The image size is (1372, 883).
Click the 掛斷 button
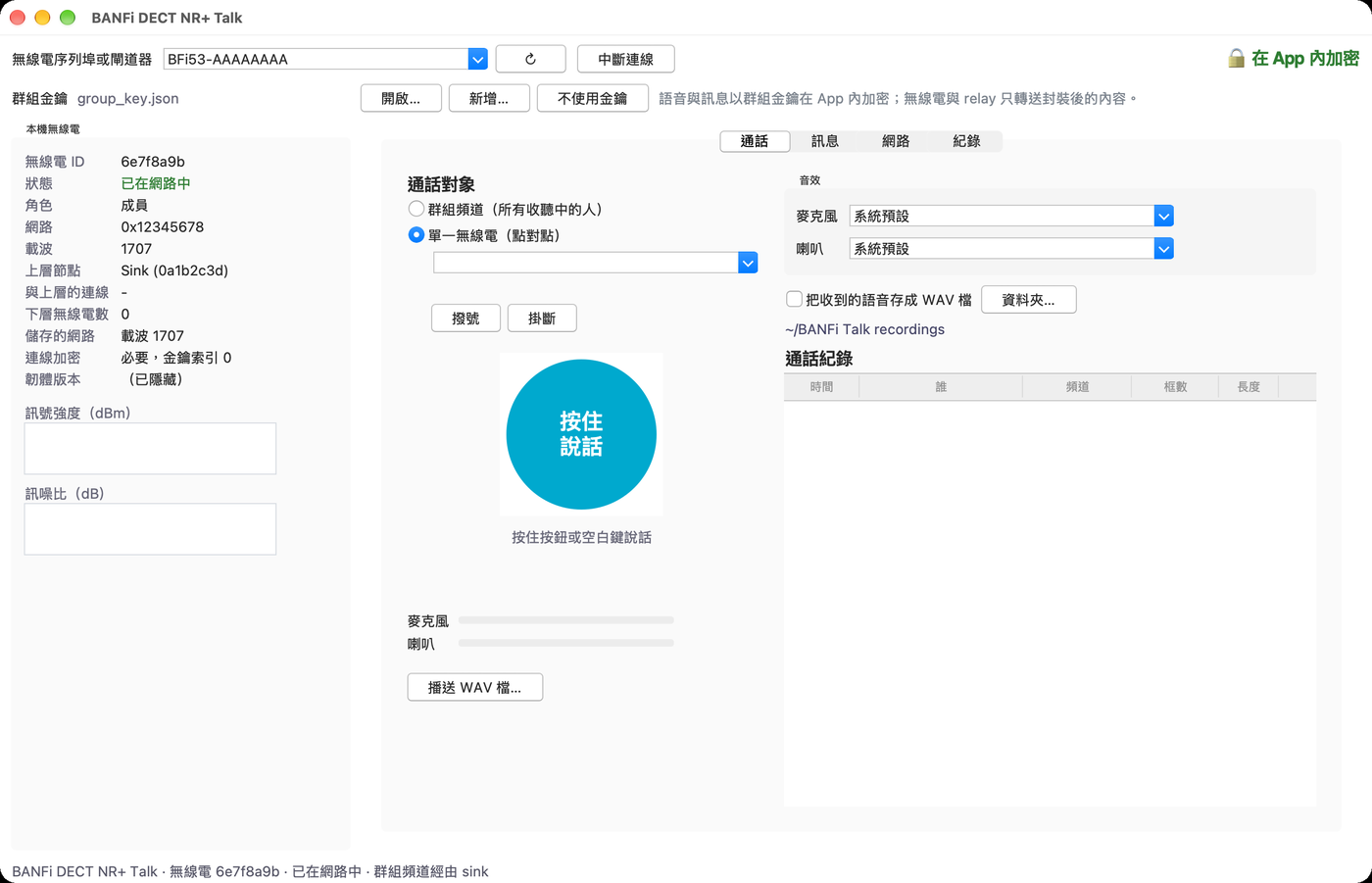[x=542, y=319]
